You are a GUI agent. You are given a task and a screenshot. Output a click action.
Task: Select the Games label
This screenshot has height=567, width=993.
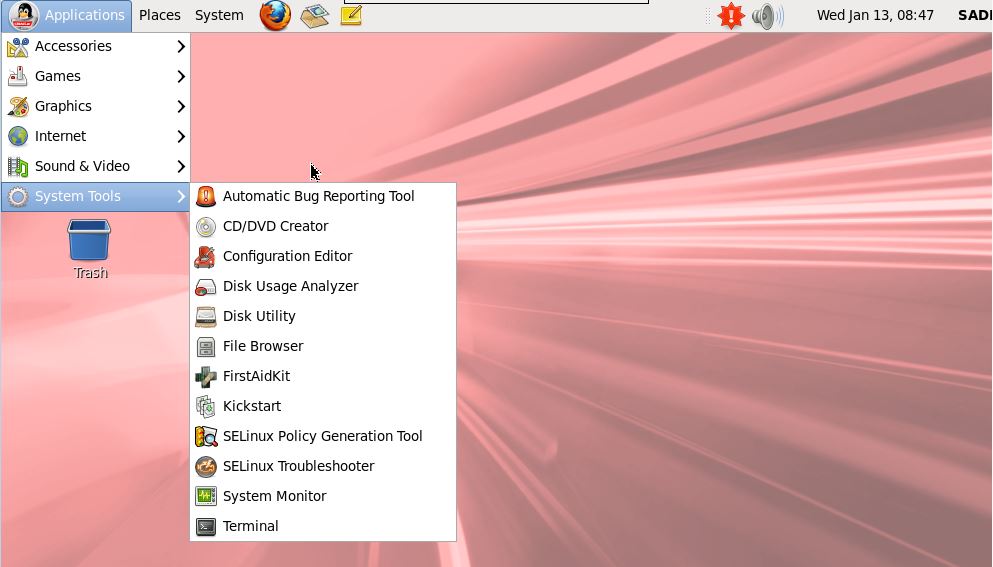[x=58, y=76]
